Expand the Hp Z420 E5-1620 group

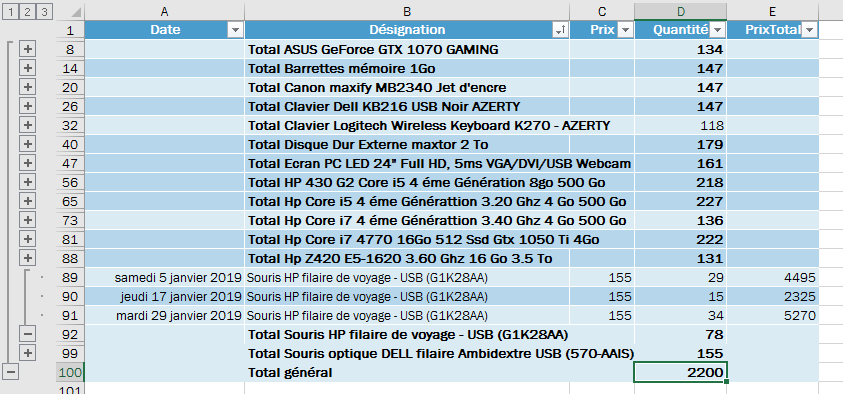(27, 258)
